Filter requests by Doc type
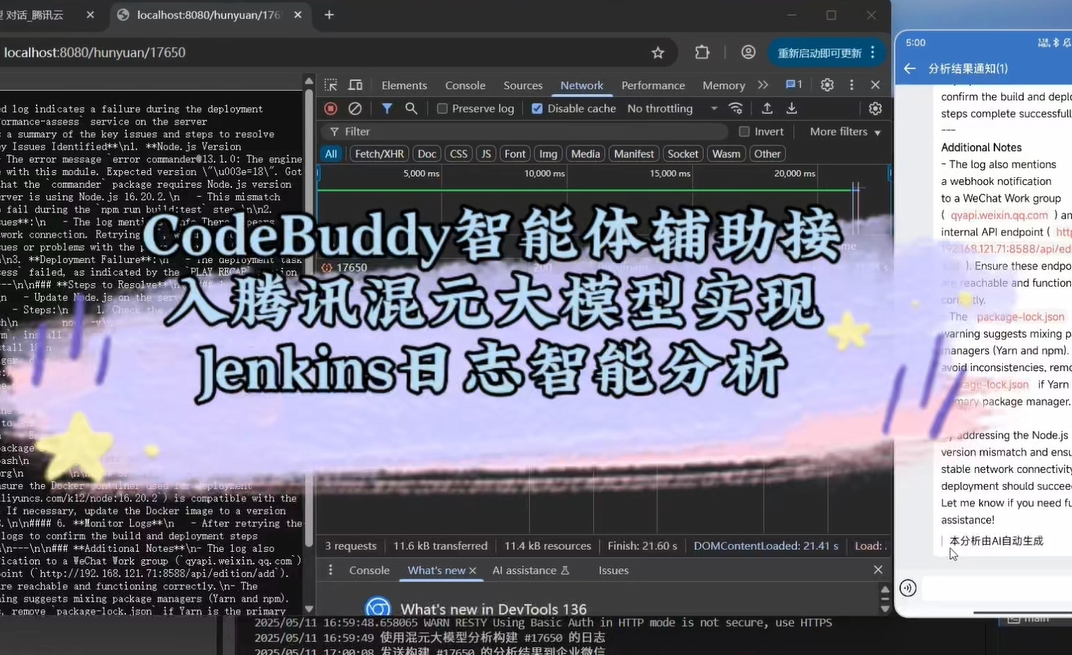Screen dimensions: 1072x655 (x=427, y=154)
